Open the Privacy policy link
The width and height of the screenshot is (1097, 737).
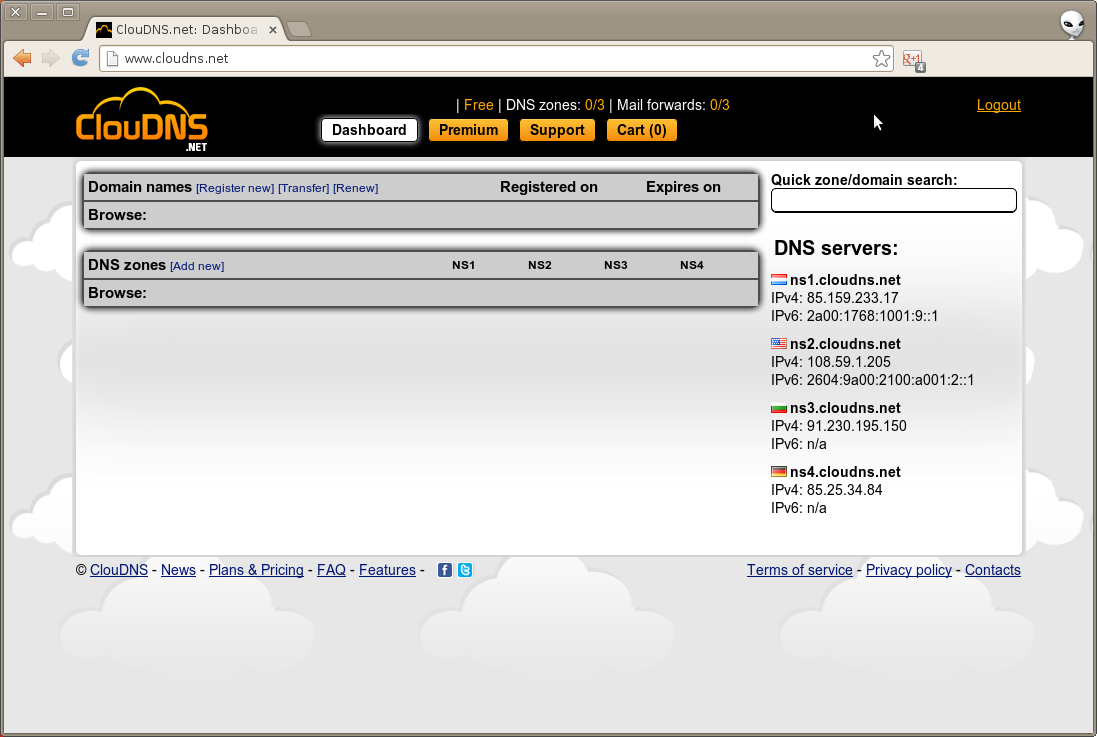click(909, 570)
